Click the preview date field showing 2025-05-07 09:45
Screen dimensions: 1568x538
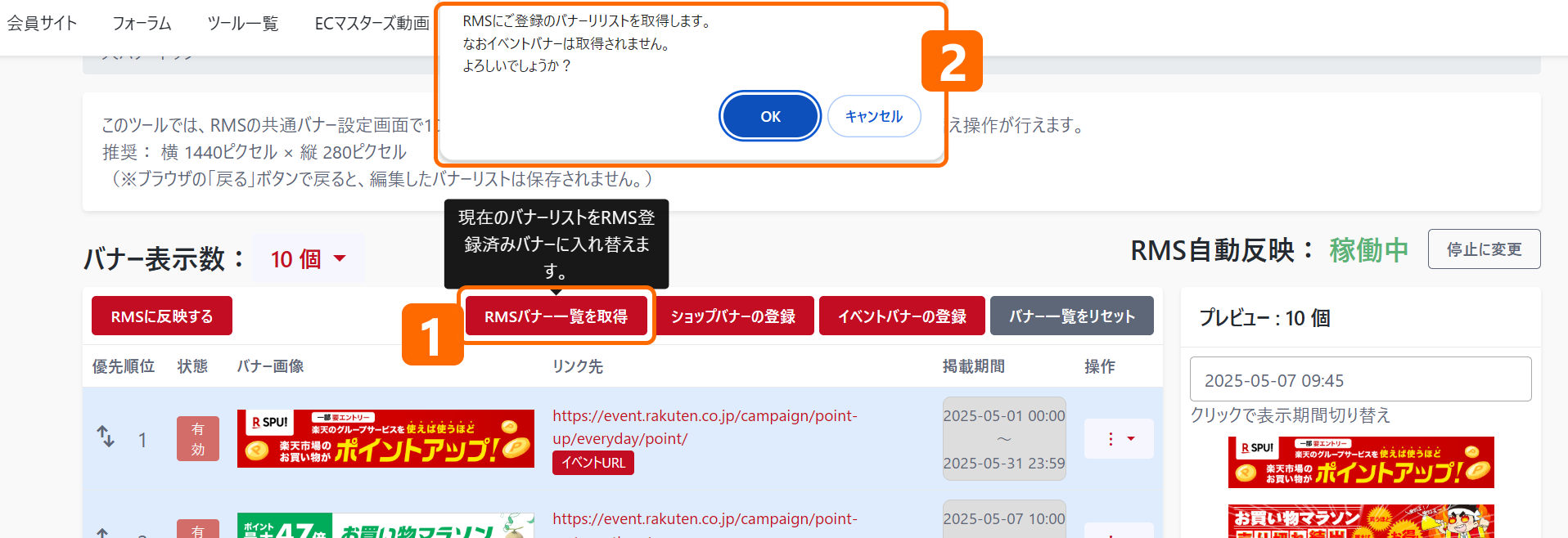point(1361,379)
